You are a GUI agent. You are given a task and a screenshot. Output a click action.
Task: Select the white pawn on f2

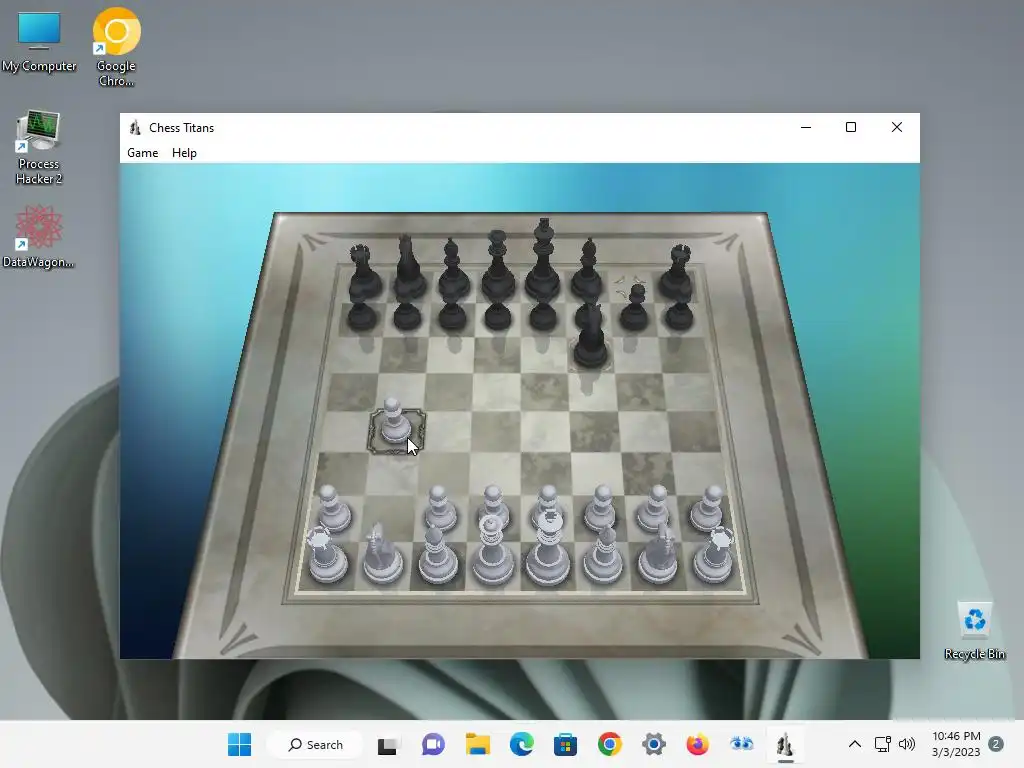pyautogui.click(x=601, y=507)
